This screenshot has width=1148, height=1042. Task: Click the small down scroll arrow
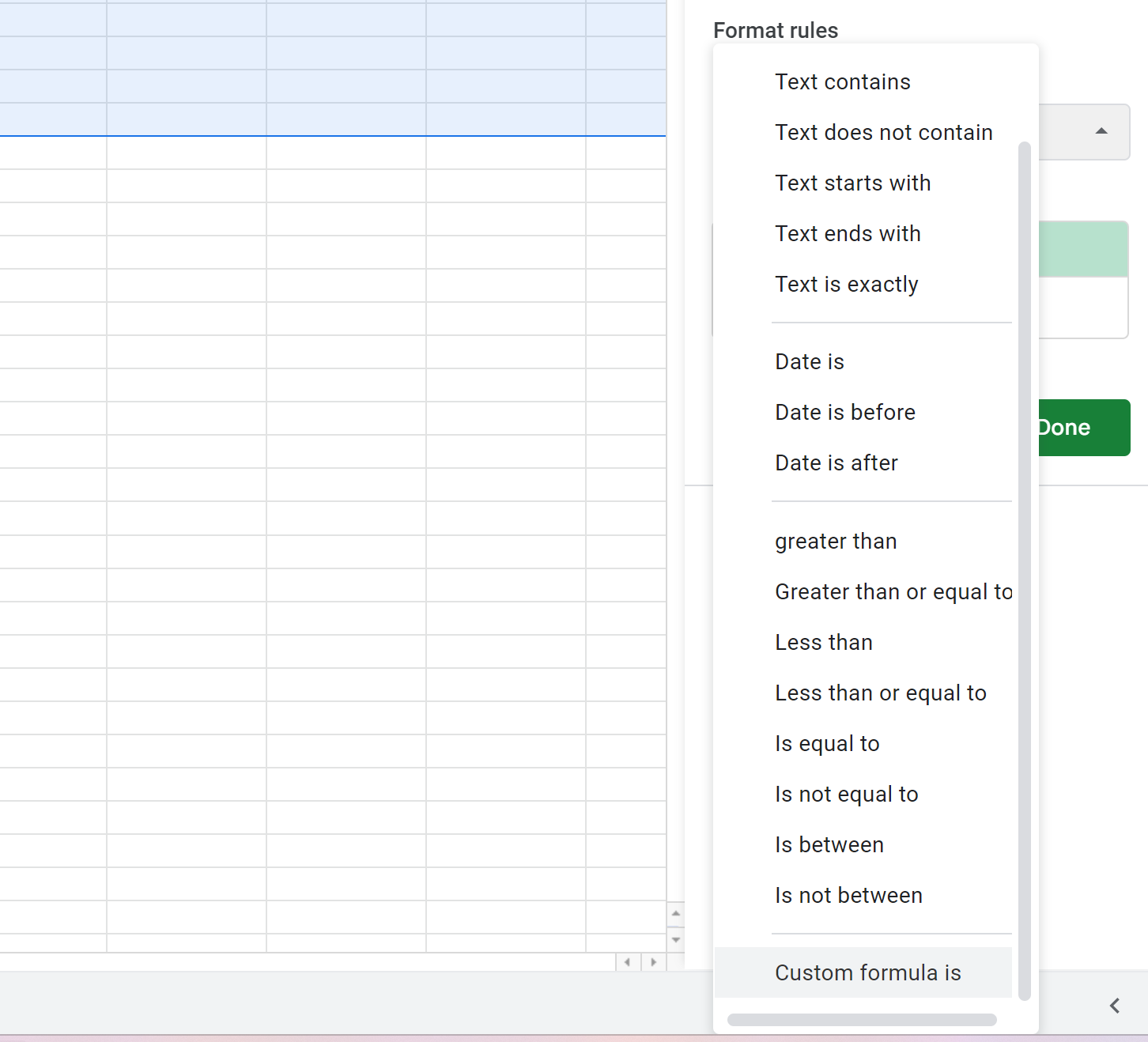(676, 939)
